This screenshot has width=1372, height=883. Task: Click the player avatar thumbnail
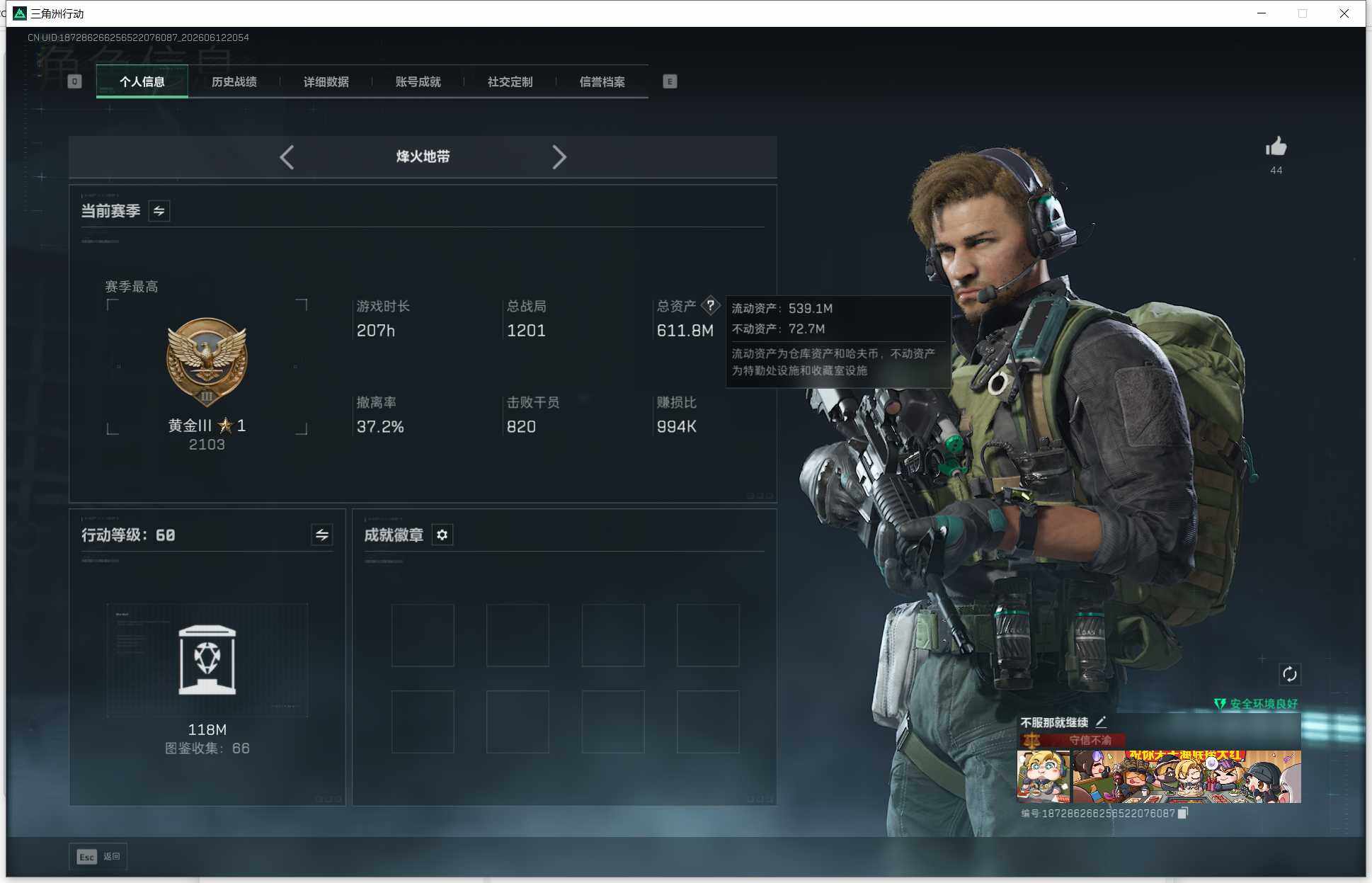pos(1044,776)
